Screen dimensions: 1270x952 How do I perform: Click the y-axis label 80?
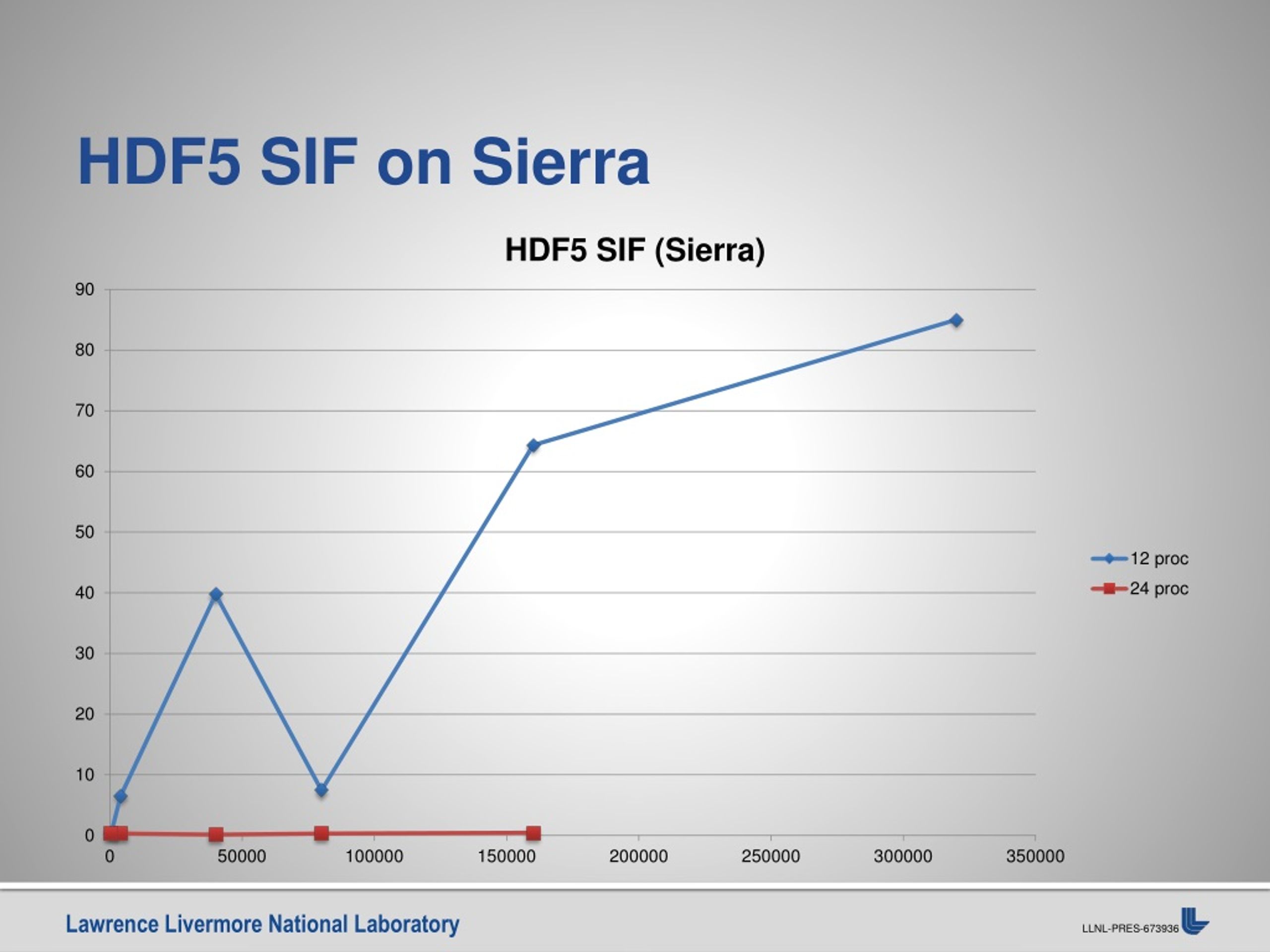[x=84, y=350]
